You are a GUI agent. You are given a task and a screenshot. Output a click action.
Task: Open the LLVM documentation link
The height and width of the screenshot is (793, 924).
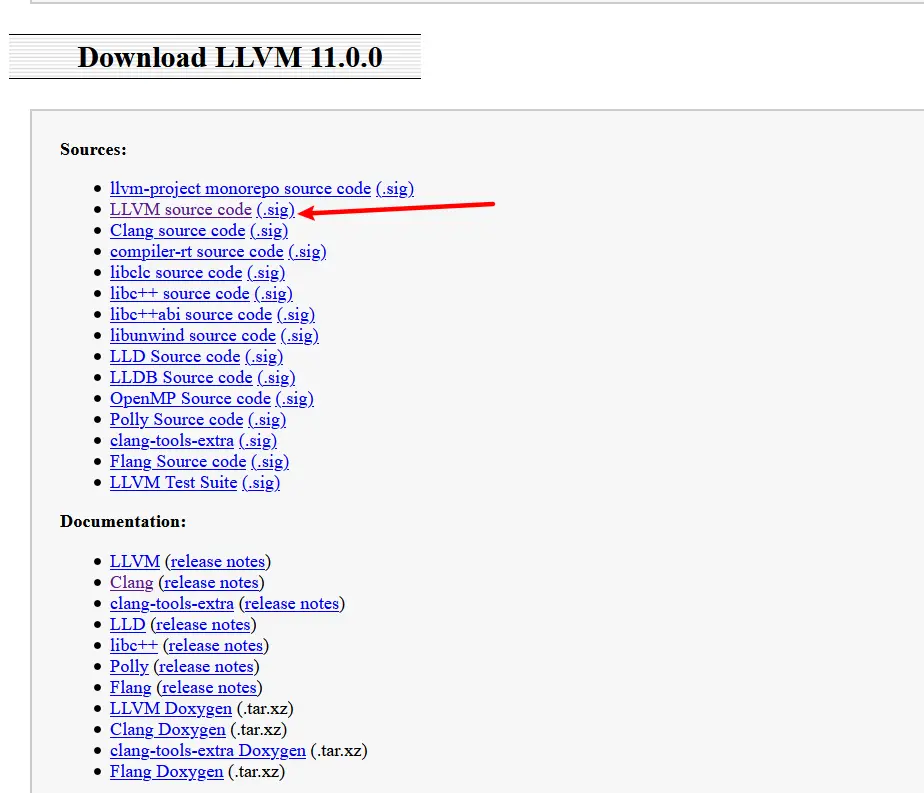(x=135, y=561)
